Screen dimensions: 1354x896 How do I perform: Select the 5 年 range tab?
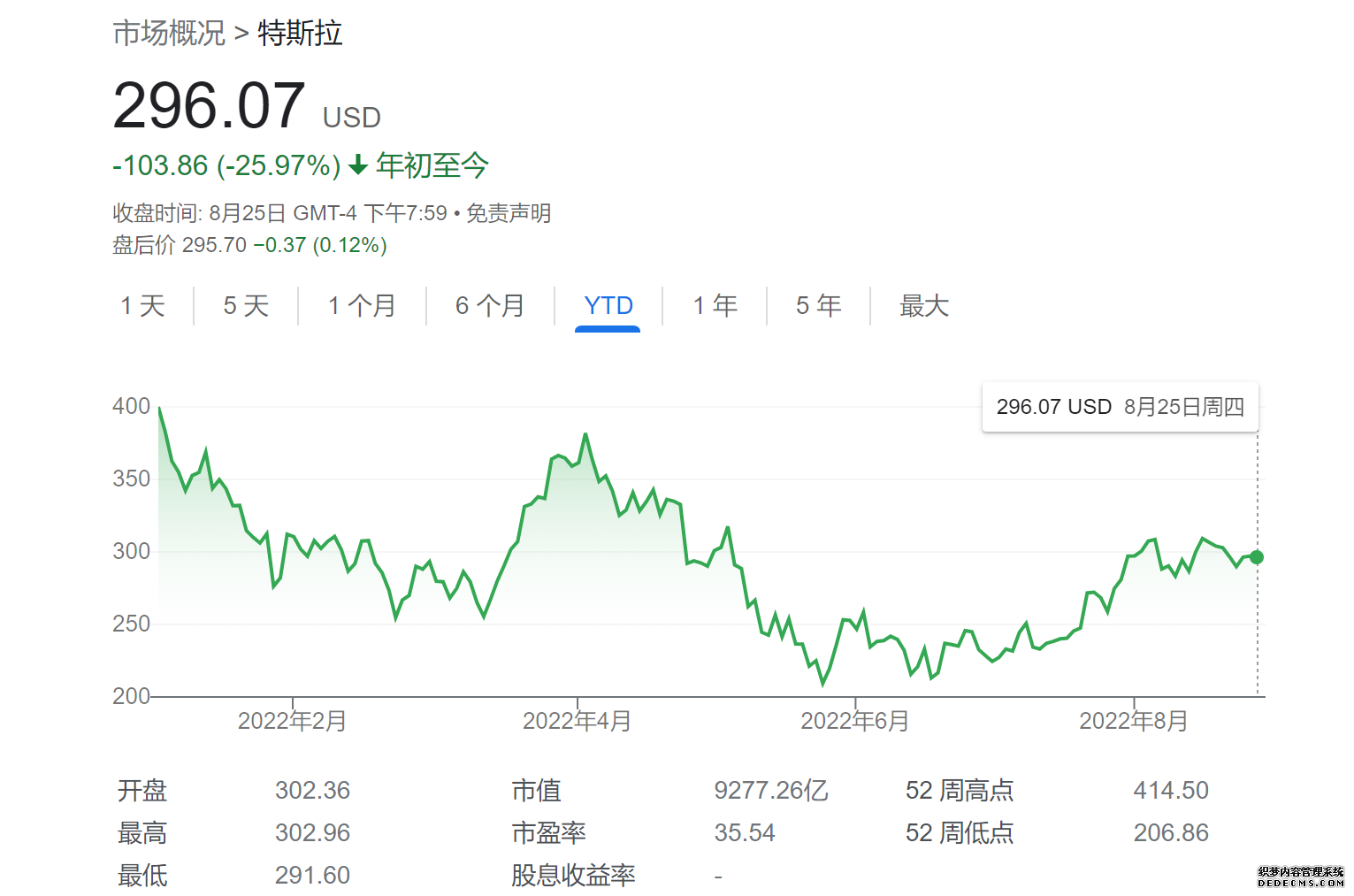click(x=818, y=306)
